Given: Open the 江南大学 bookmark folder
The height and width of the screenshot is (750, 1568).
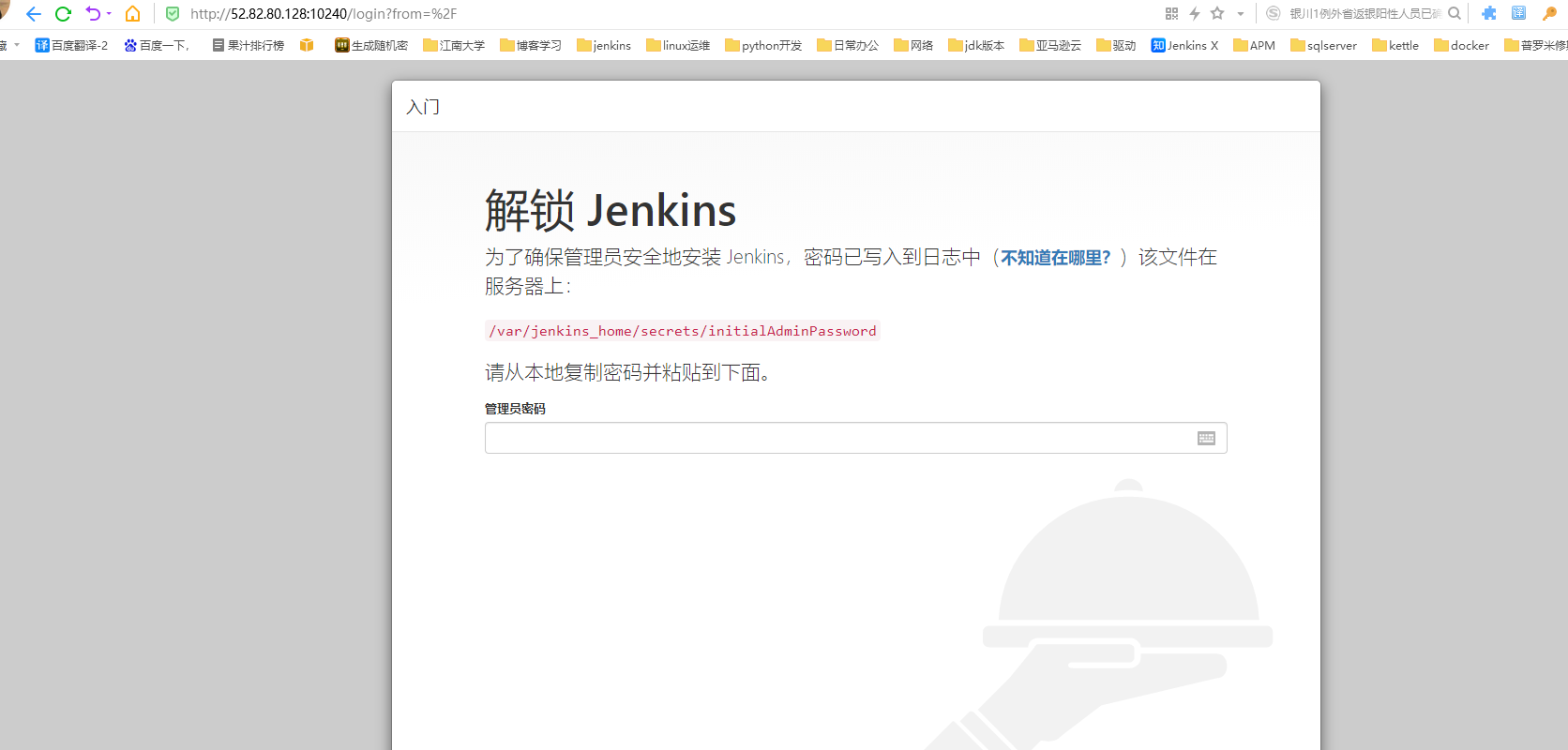Looking at the screenshot, I should pyautogui.click(x=454, y=45).
